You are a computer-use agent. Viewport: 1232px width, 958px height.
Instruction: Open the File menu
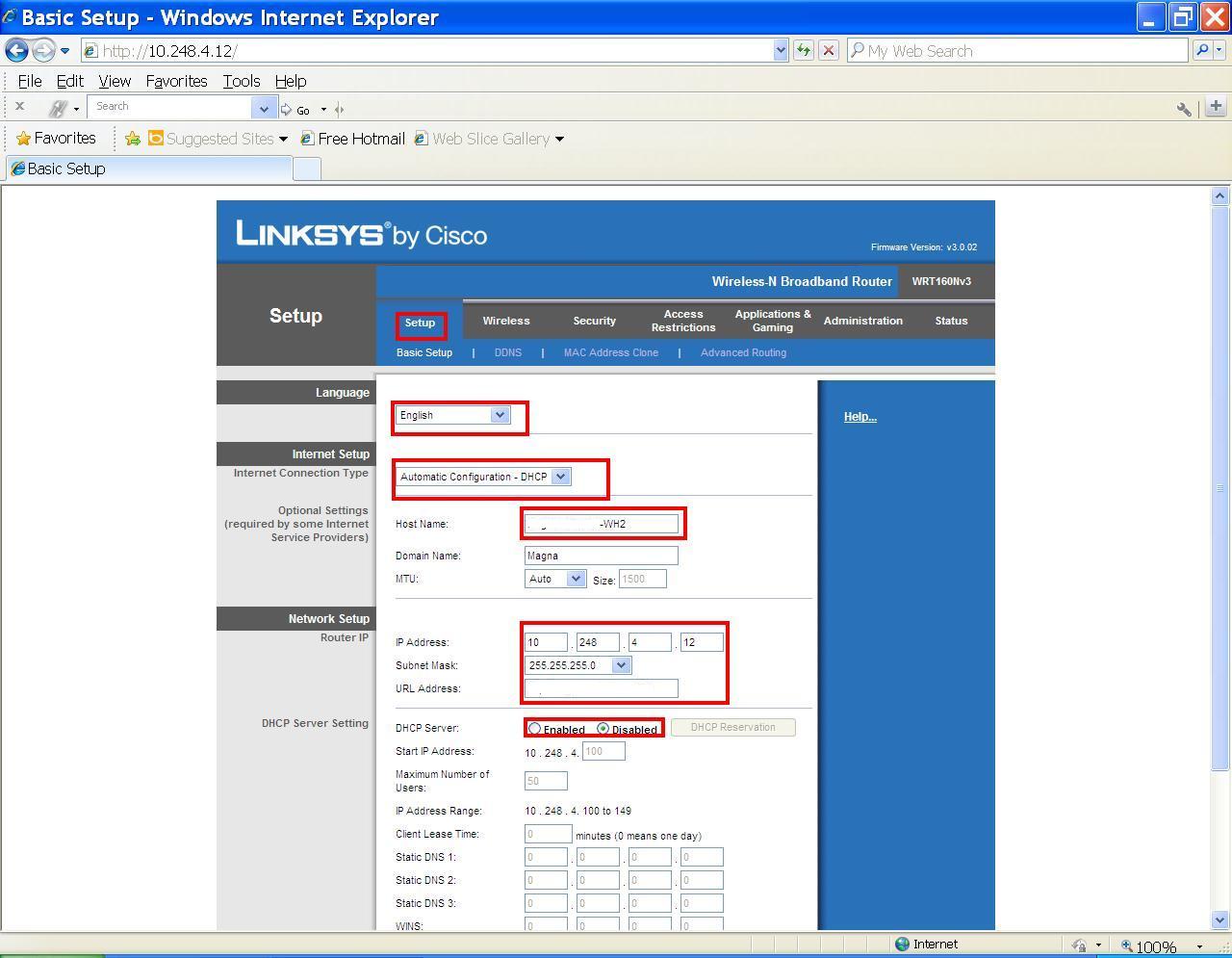coord(29,81)
